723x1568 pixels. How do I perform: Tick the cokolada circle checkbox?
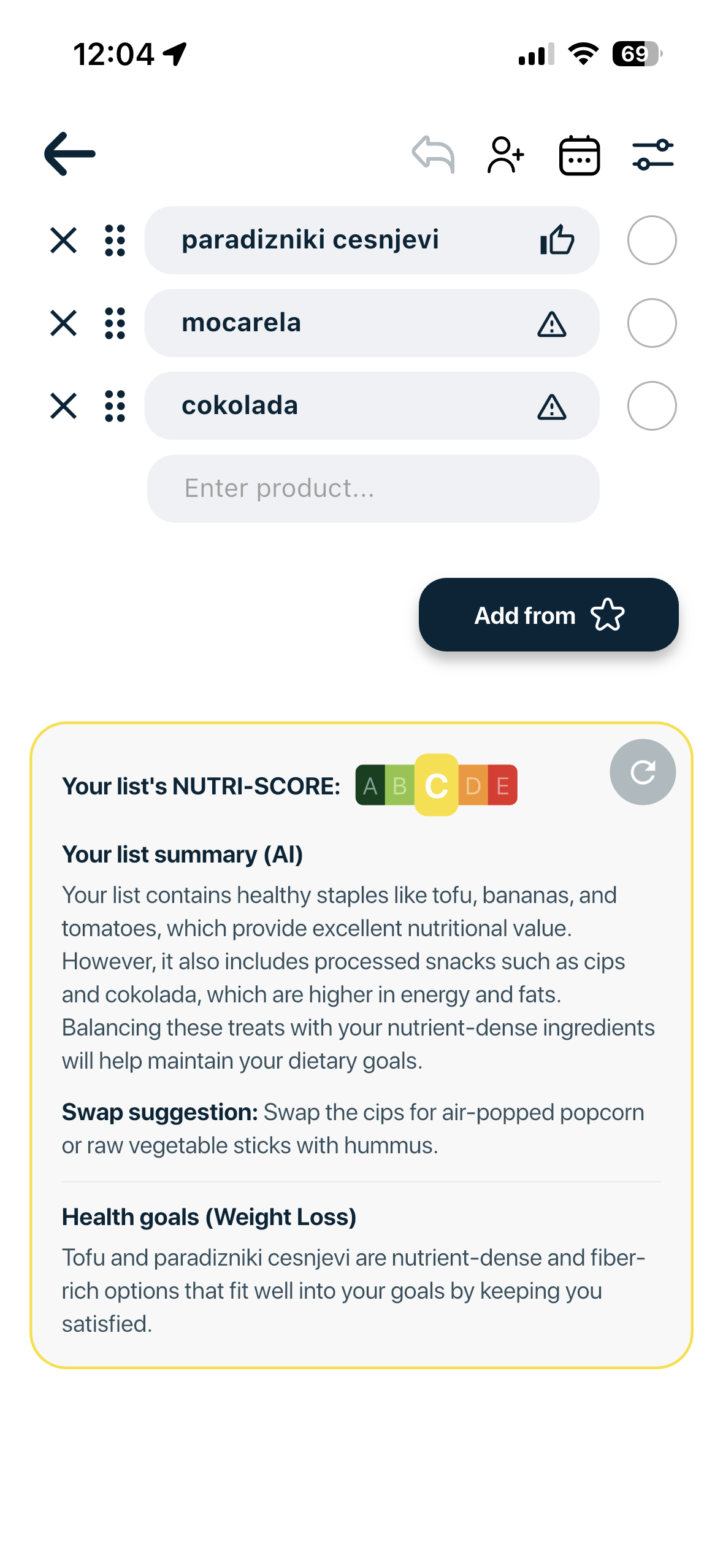click(x=652, y=405)
